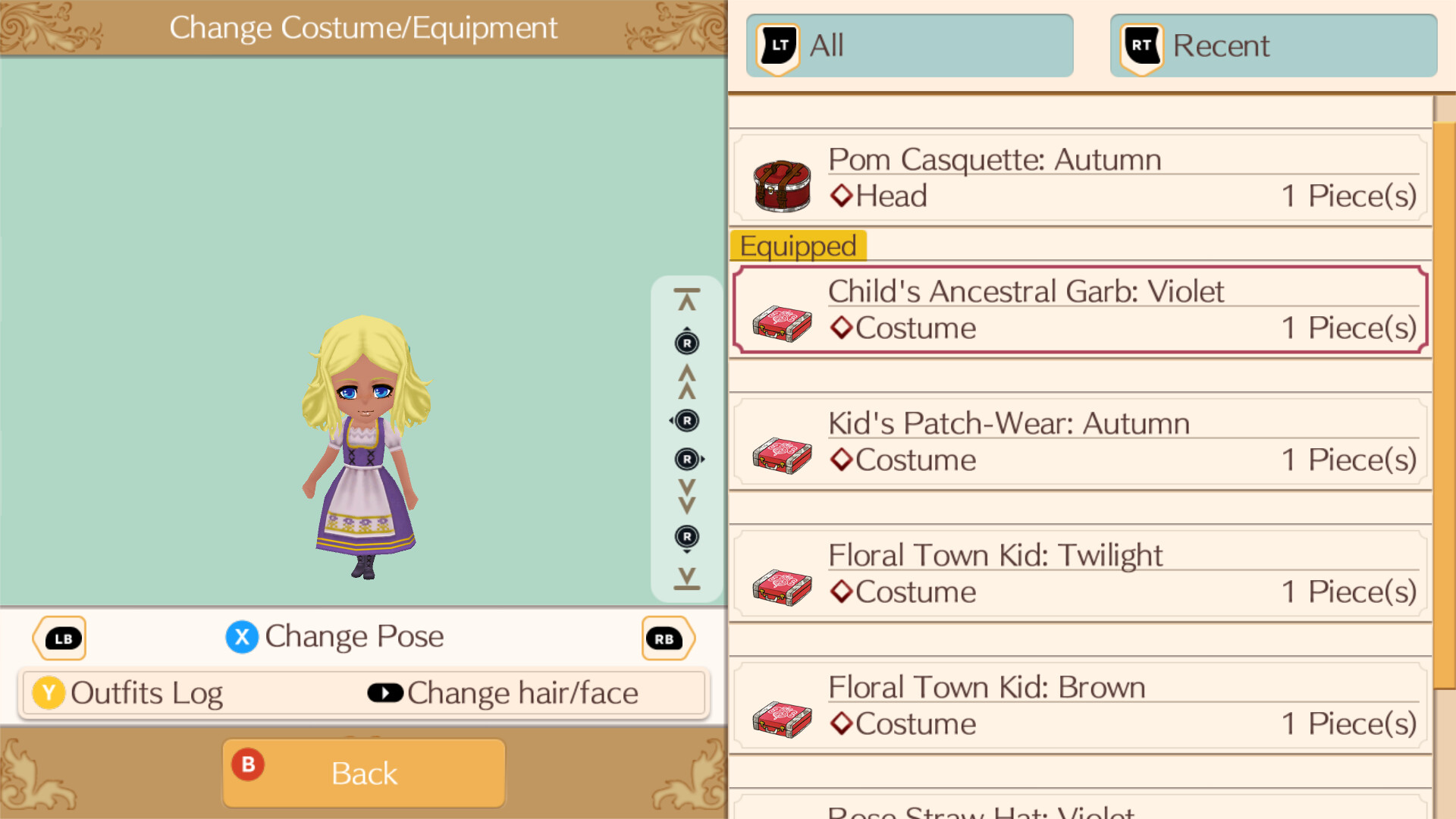Click the jump-to-bottom arrow icon

tap(687, 578)
